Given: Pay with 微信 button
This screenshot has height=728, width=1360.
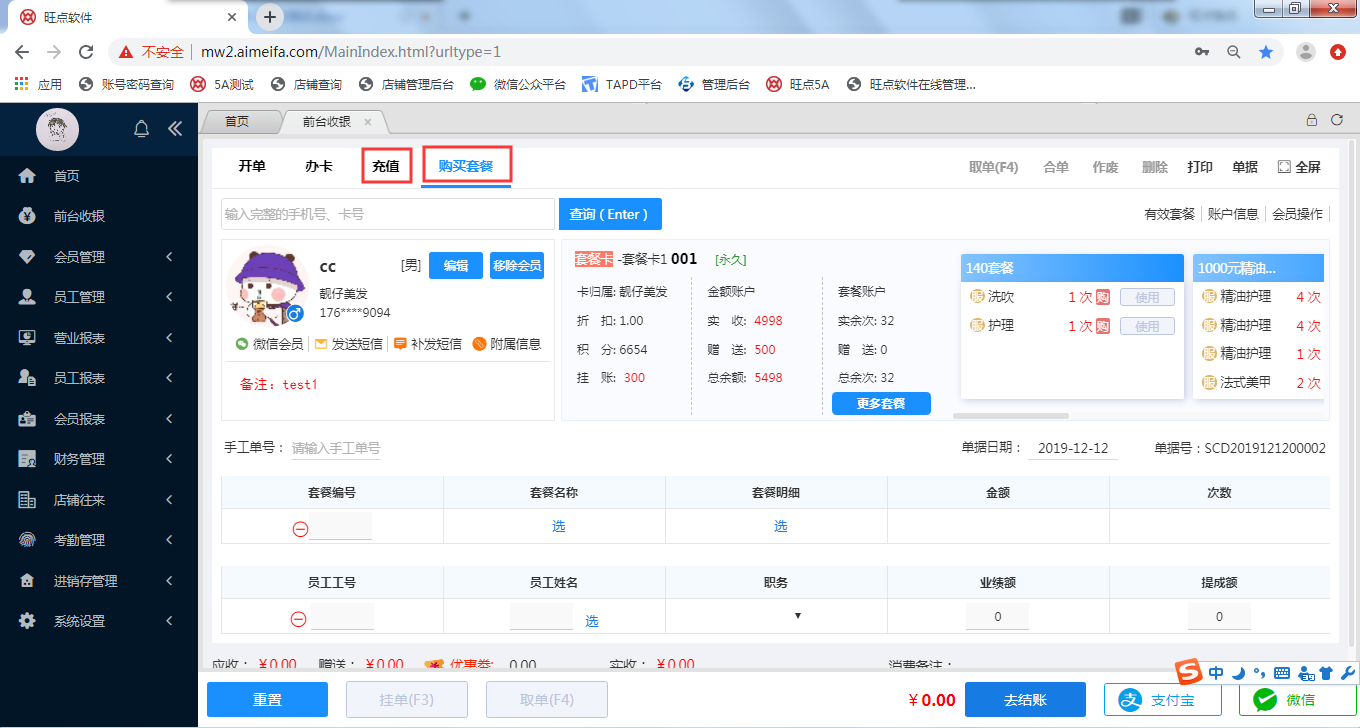Looking at the screenshot, I should pos(1298,700).
